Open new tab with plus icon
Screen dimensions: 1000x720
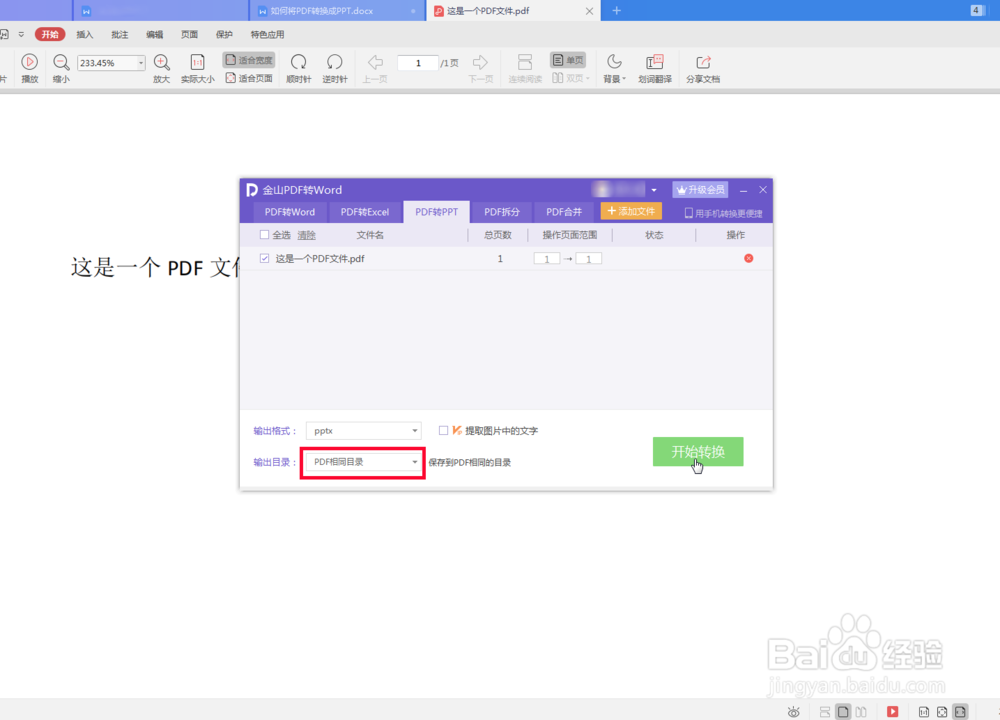pos(616,11)
